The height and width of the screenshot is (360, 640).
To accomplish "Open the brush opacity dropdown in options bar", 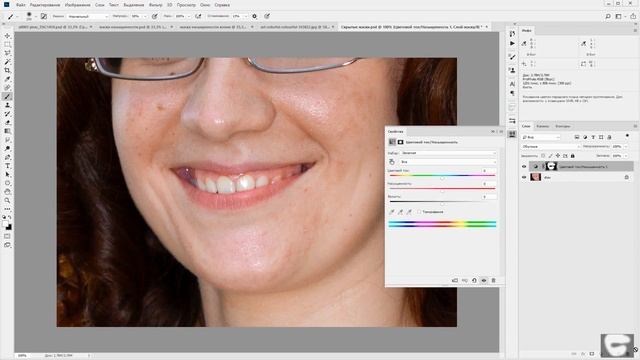I will tap(144, 16).
